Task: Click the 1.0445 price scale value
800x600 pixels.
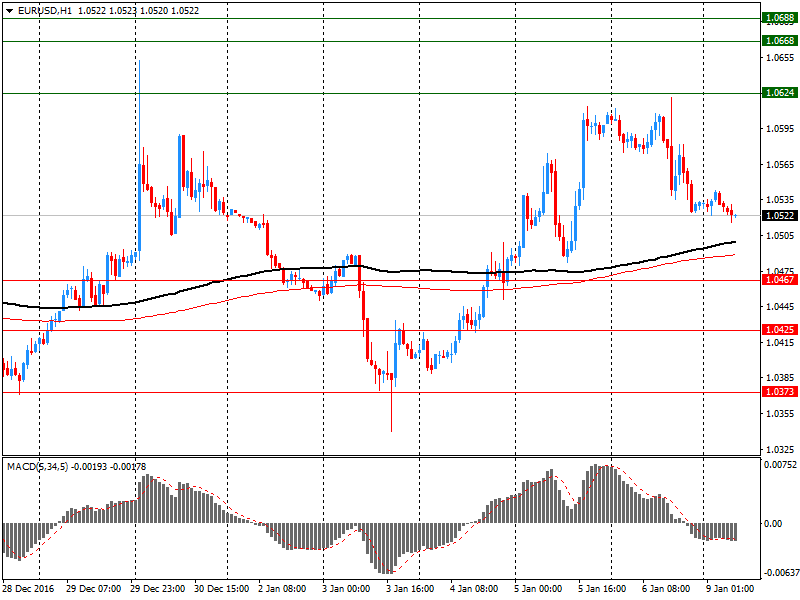Action: [x=780, y=307]
